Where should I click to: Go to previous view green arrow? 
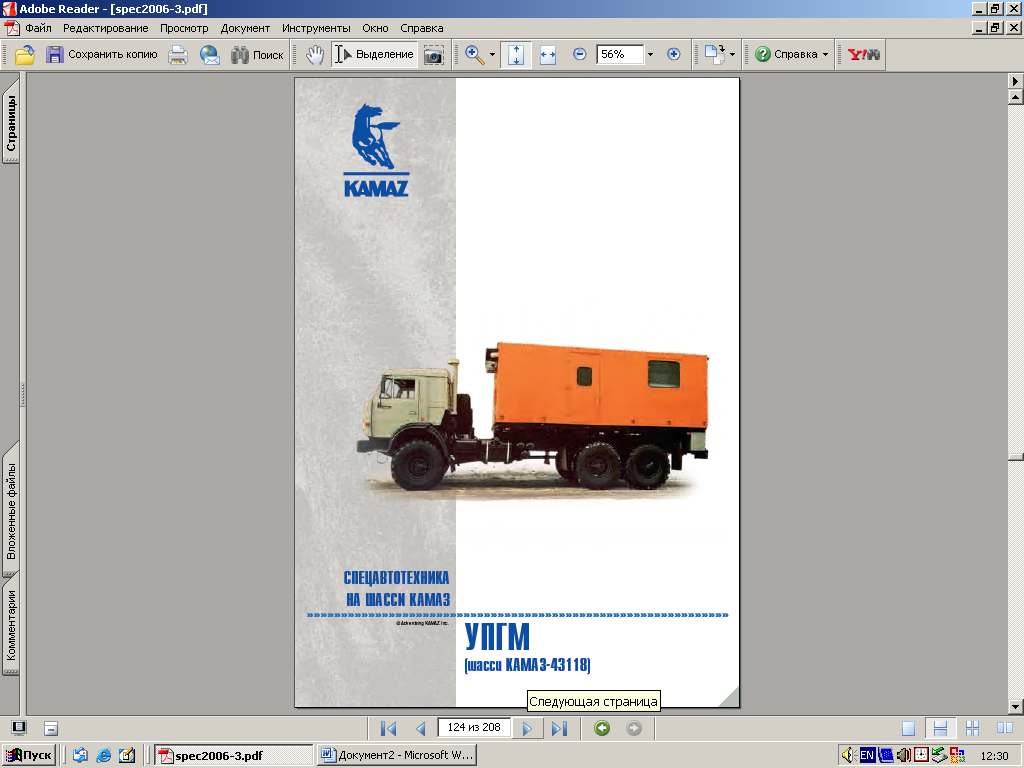[602, 728]
